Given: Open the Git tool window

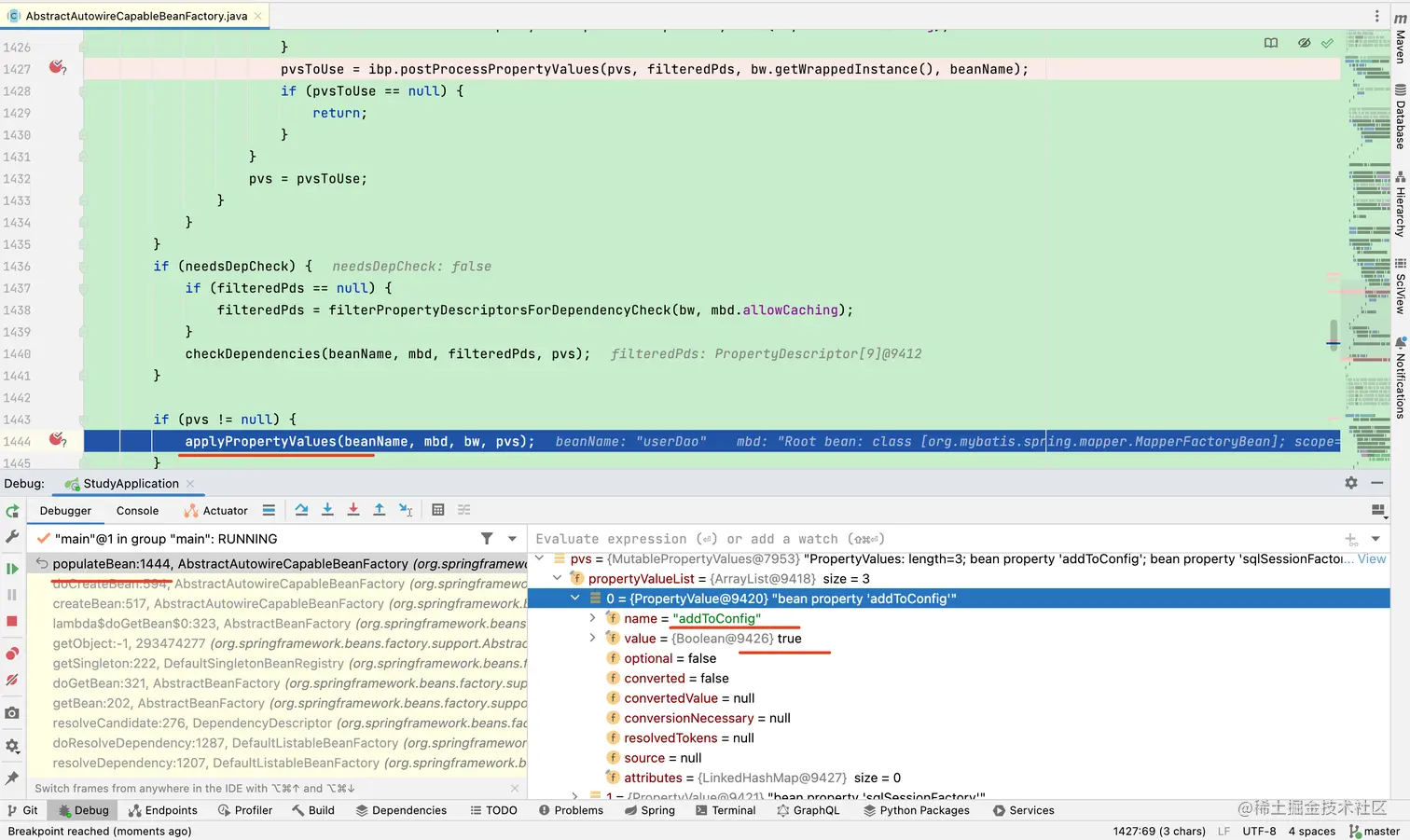Looking at the screenshot, I should pos(22,810).
